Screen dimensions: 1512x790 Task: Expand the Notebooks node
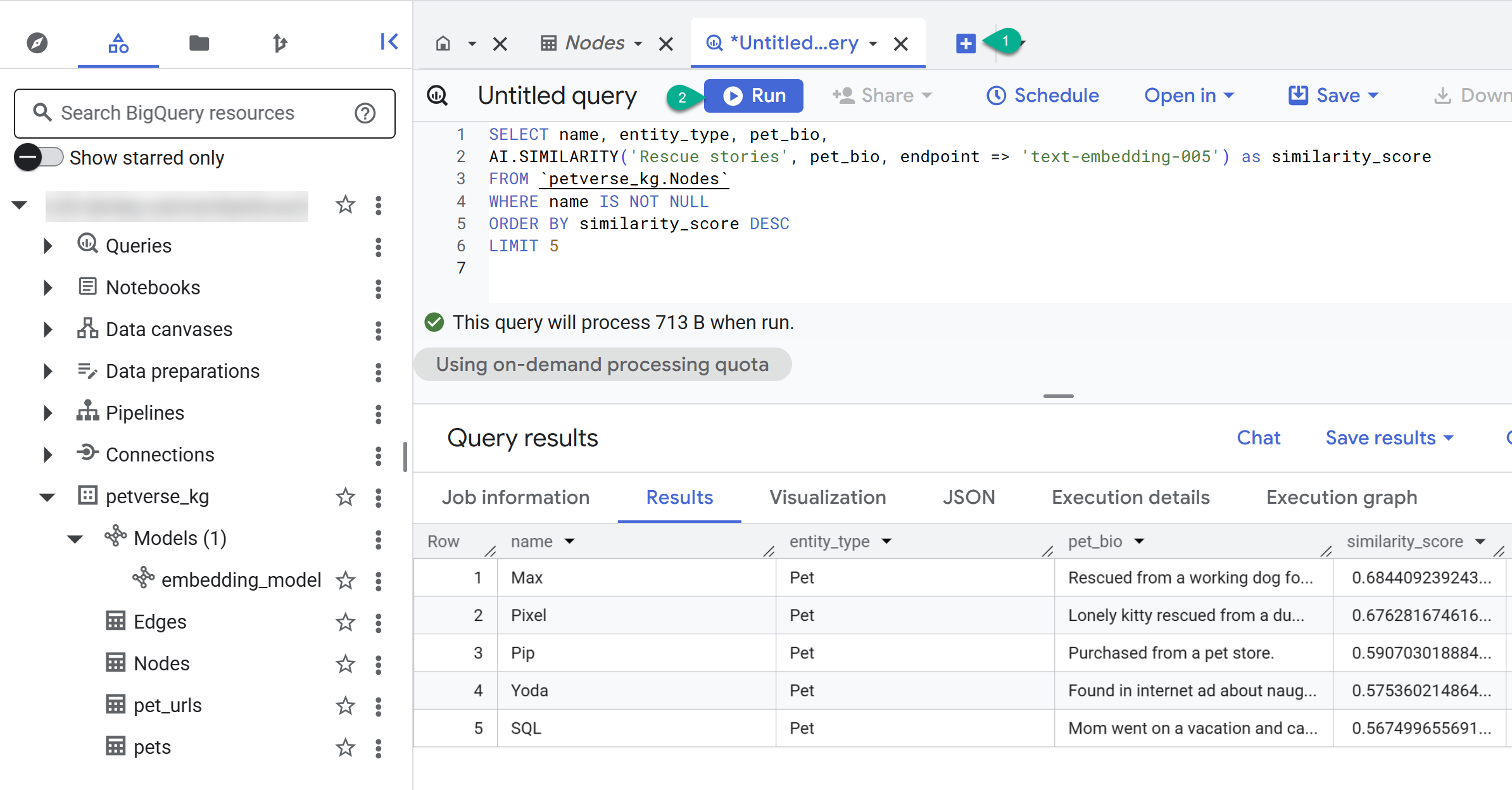click(x=48, y=287)
